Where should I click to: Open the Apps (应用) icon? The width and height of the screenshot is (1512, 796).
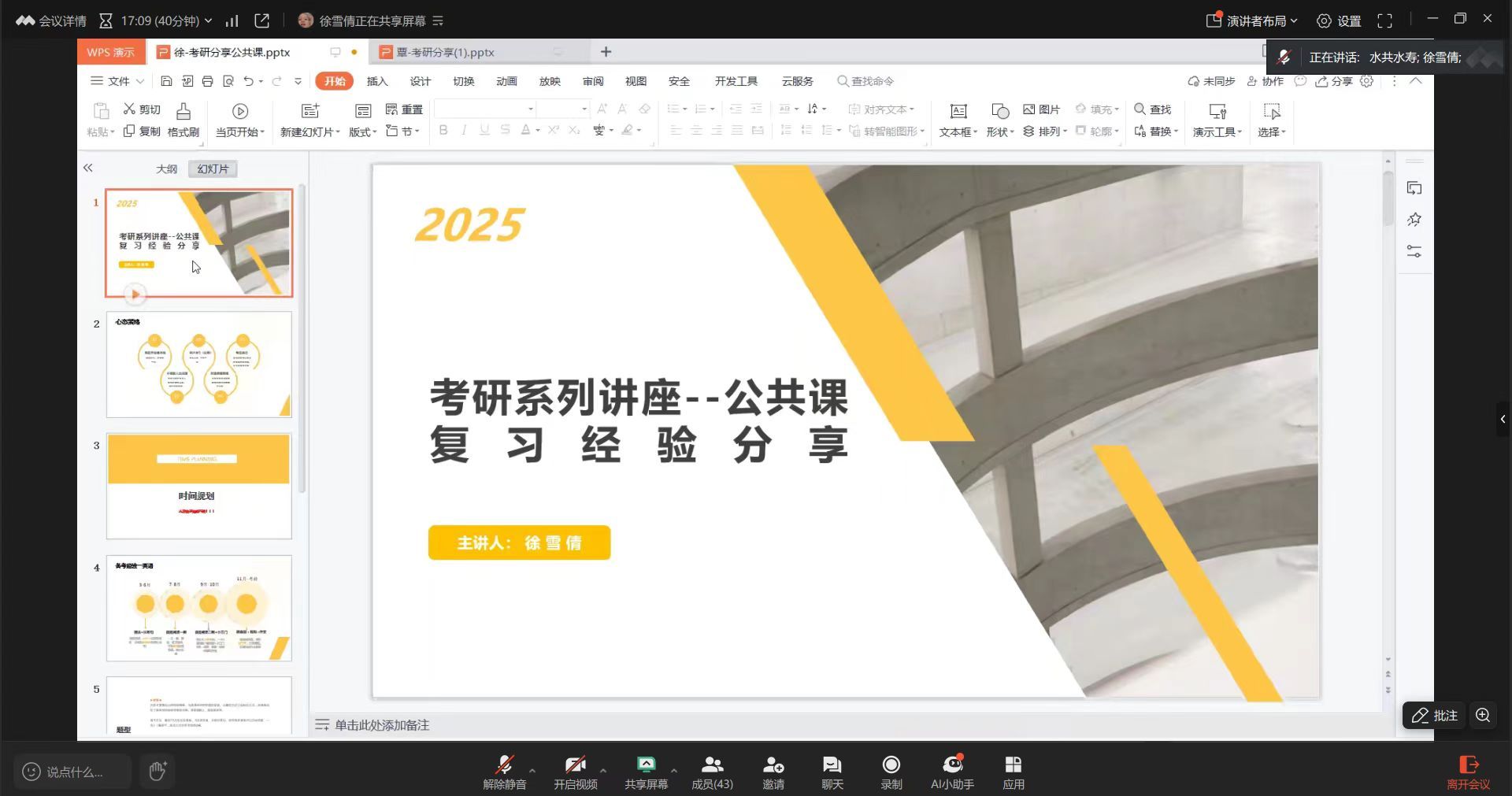click(1013, 765)
